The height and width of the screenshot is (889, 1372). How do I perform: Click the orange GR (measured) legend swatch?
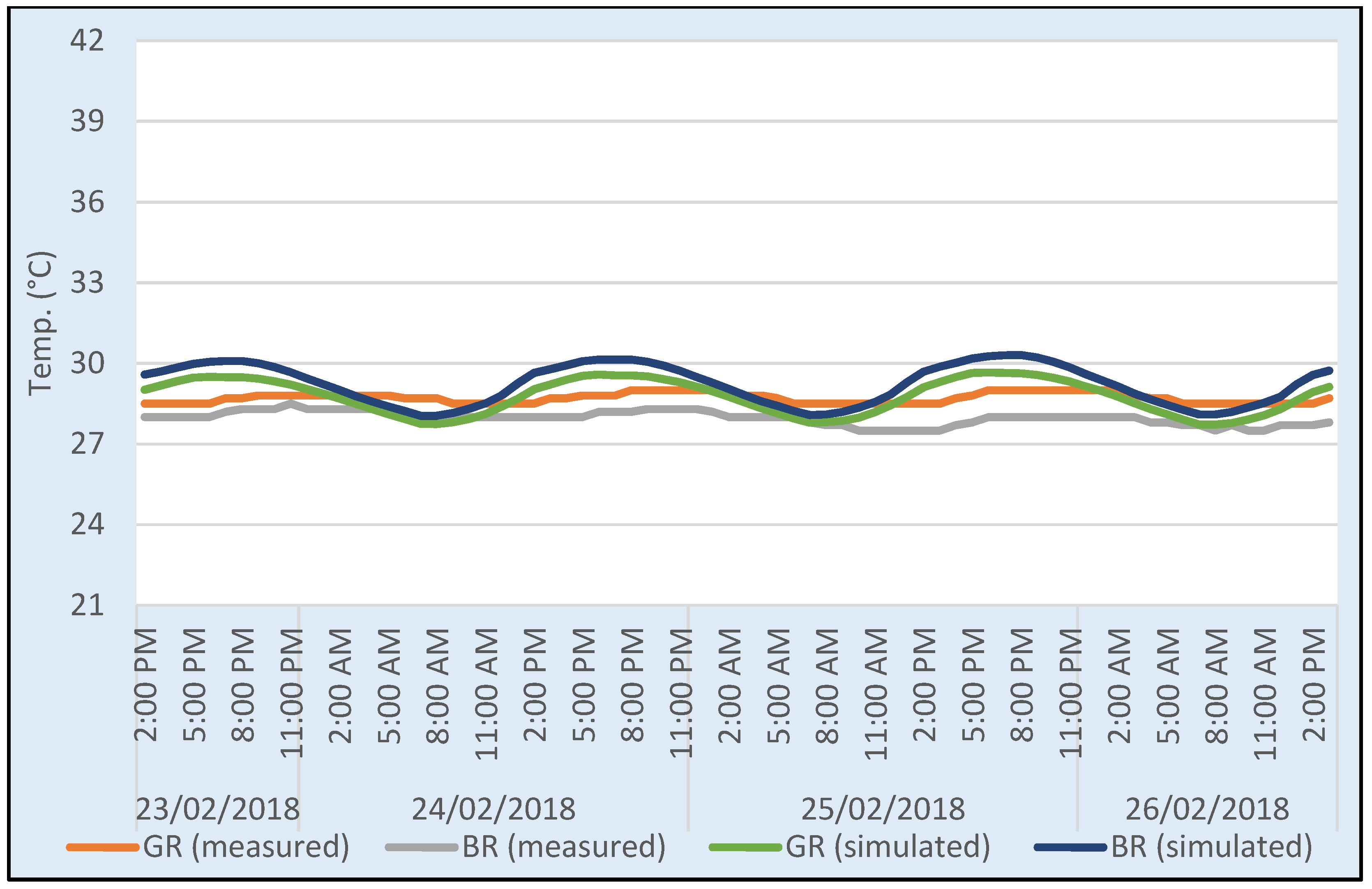(103, 847)
